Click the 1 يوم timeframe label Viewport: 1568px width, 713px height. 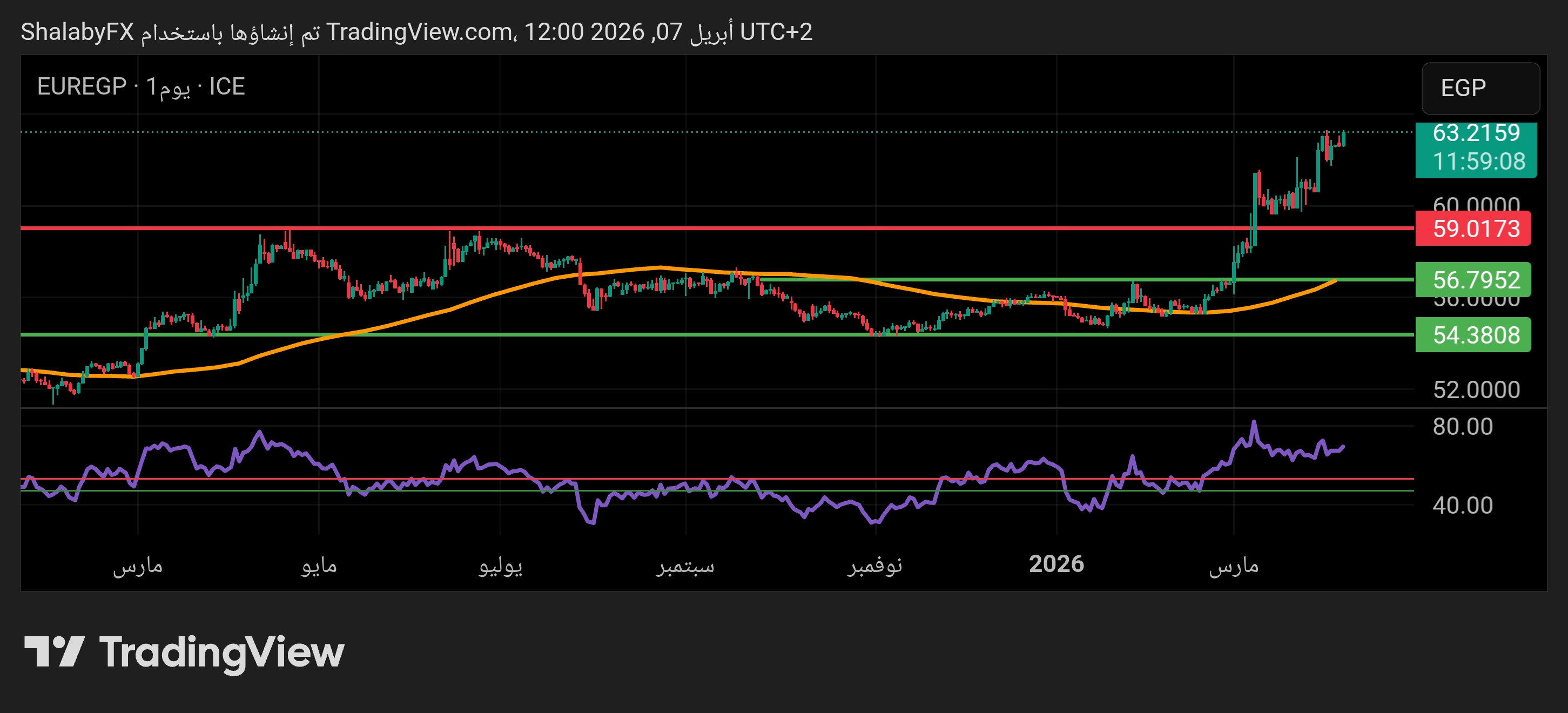pos(168,87)
